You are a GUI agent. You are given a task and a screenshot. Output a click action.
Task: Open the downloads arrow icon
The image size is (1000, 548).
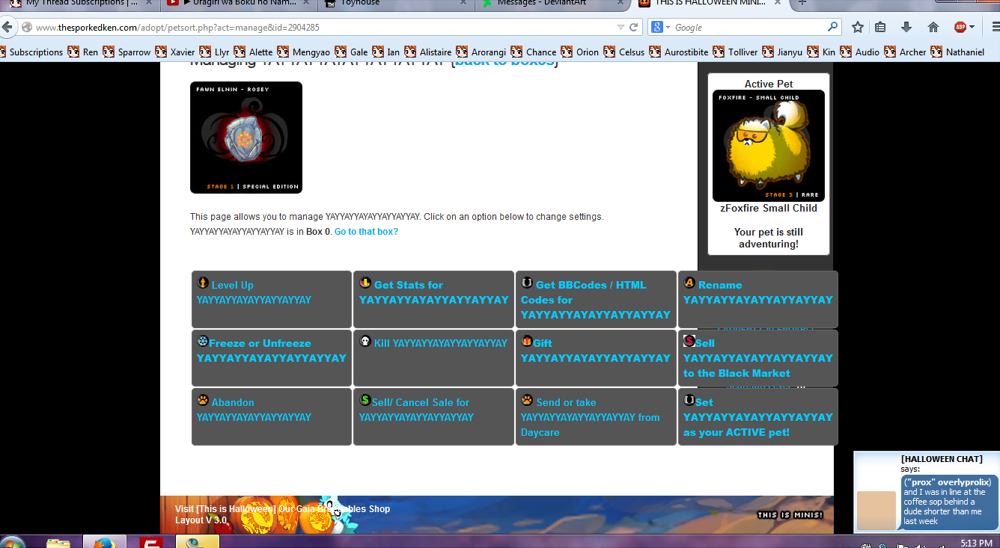[x=906, y=27]
